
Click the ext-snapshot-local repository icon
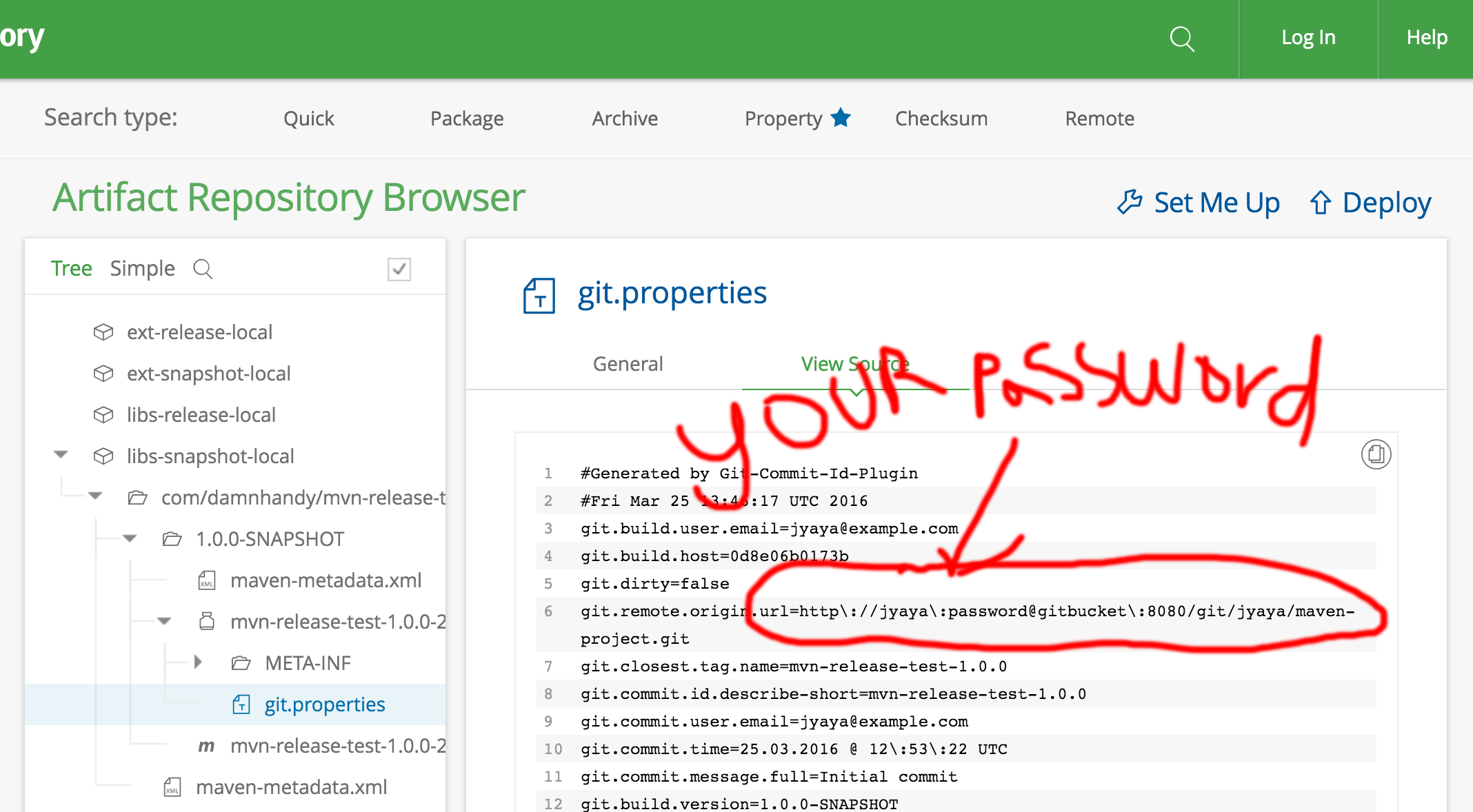103,374
